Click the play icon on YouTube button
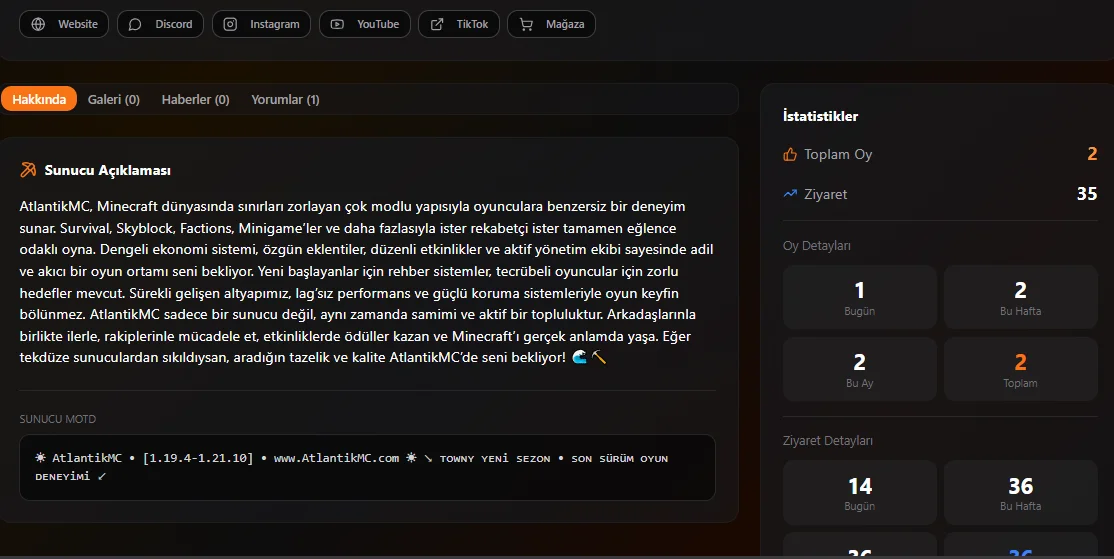1114x559 pixels. [337, 24]
